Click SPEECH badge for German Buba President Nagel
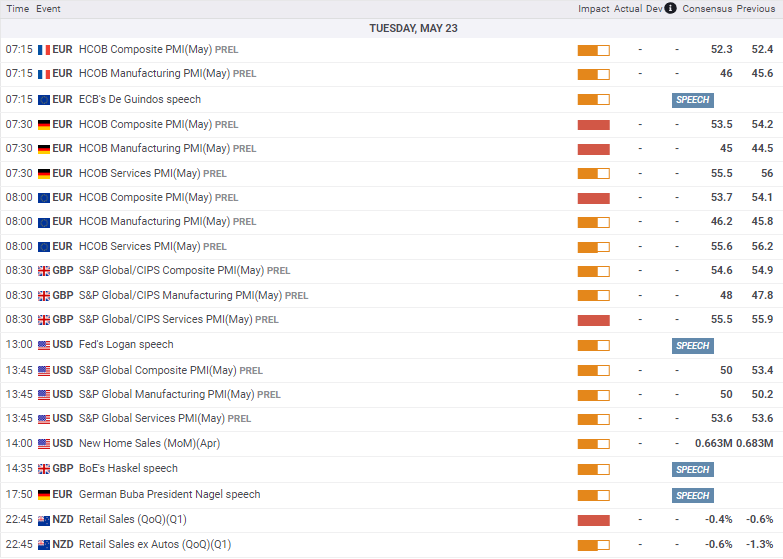 point(693,496)
